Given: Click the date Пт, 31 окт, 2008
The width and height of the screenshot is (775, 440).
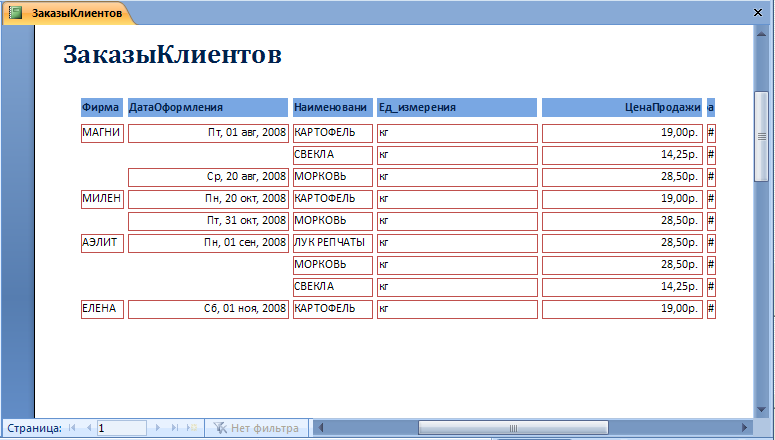Looking at the screenshot, I should coord(208,221).
